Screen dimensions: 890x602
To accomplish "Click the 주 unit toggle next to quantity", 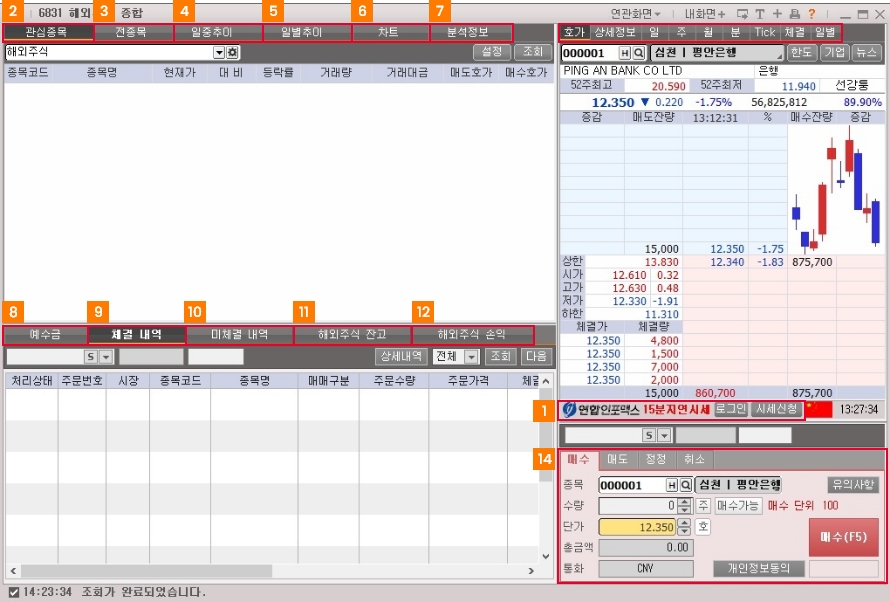I will (x=703, y=505).
